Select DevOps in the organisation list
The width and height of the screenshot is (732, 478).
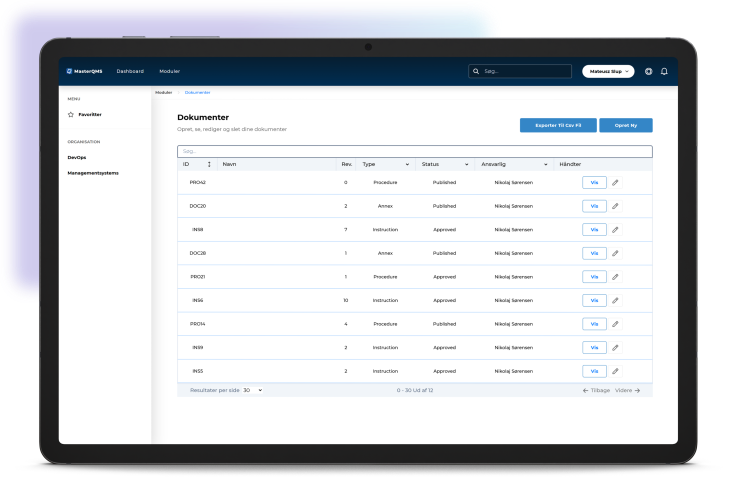[77, 157]
